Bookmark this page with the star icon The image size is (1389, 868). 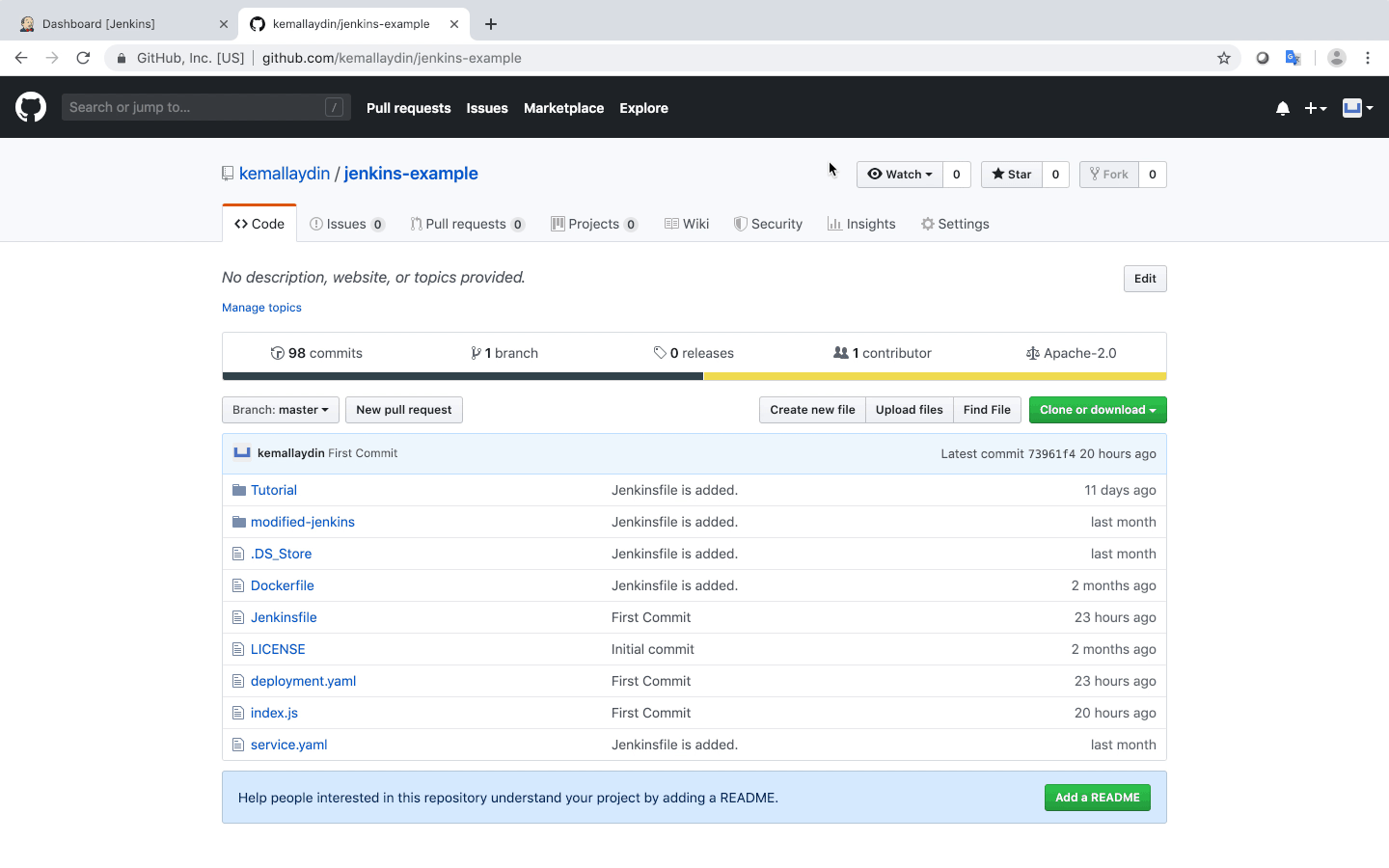coord(1224,58)
